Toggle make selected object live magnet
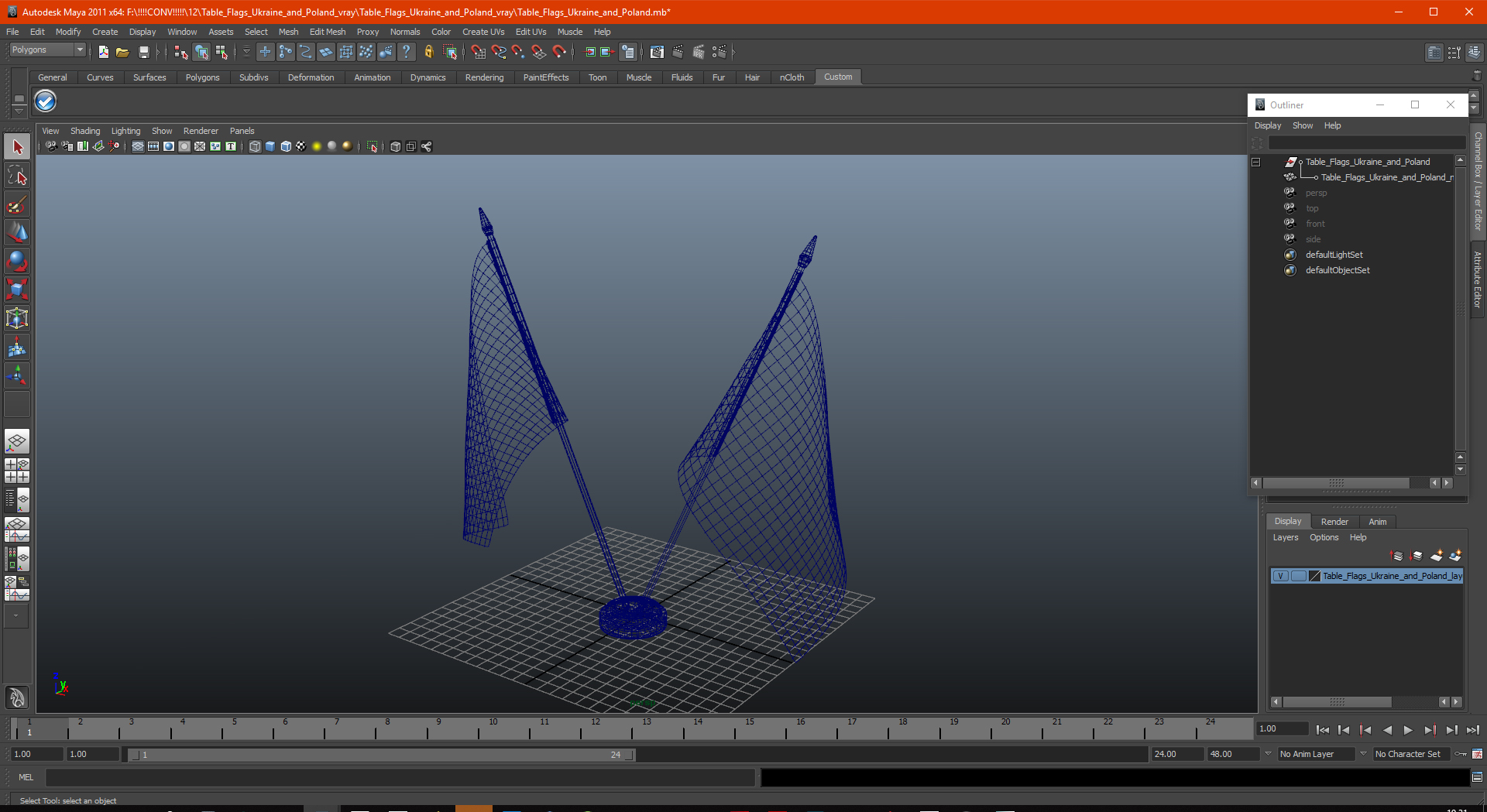Viewport: 1487px width, 812px height. (559, 52)
